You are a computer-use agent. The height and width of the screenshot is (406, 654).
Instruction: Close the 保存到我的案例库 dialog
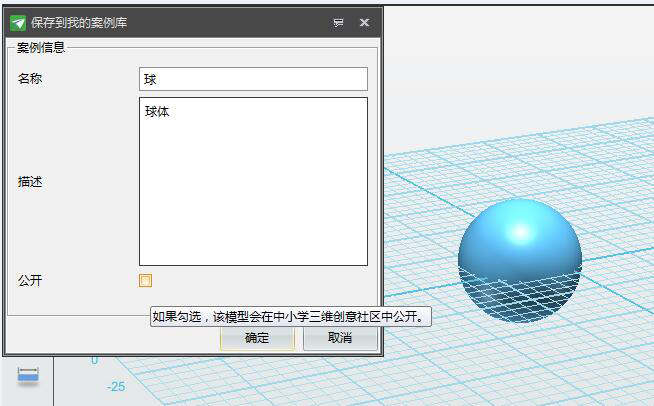pyautogui.click(x=364, y=22)
